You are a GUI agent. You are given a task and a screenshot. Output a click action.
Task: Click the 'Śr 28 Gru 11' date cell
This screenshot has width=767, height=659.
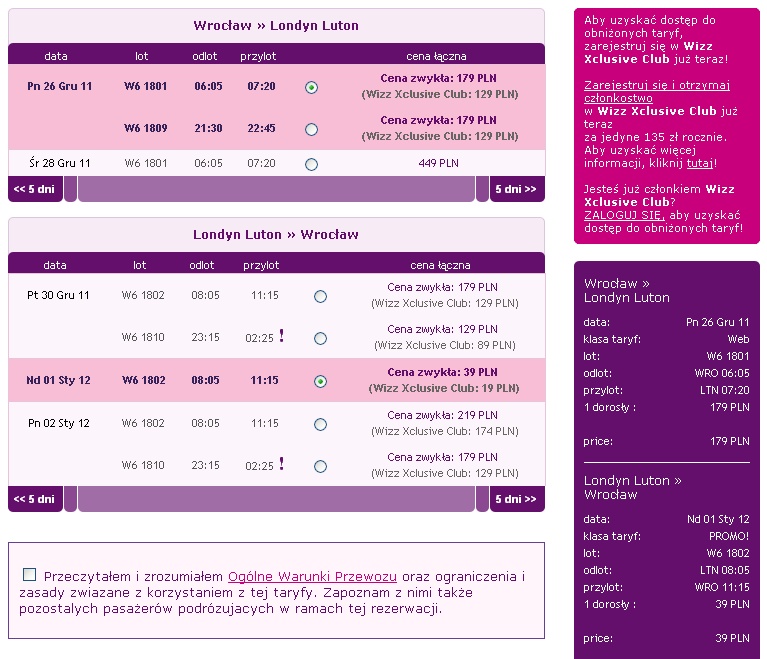click(60, 163)
